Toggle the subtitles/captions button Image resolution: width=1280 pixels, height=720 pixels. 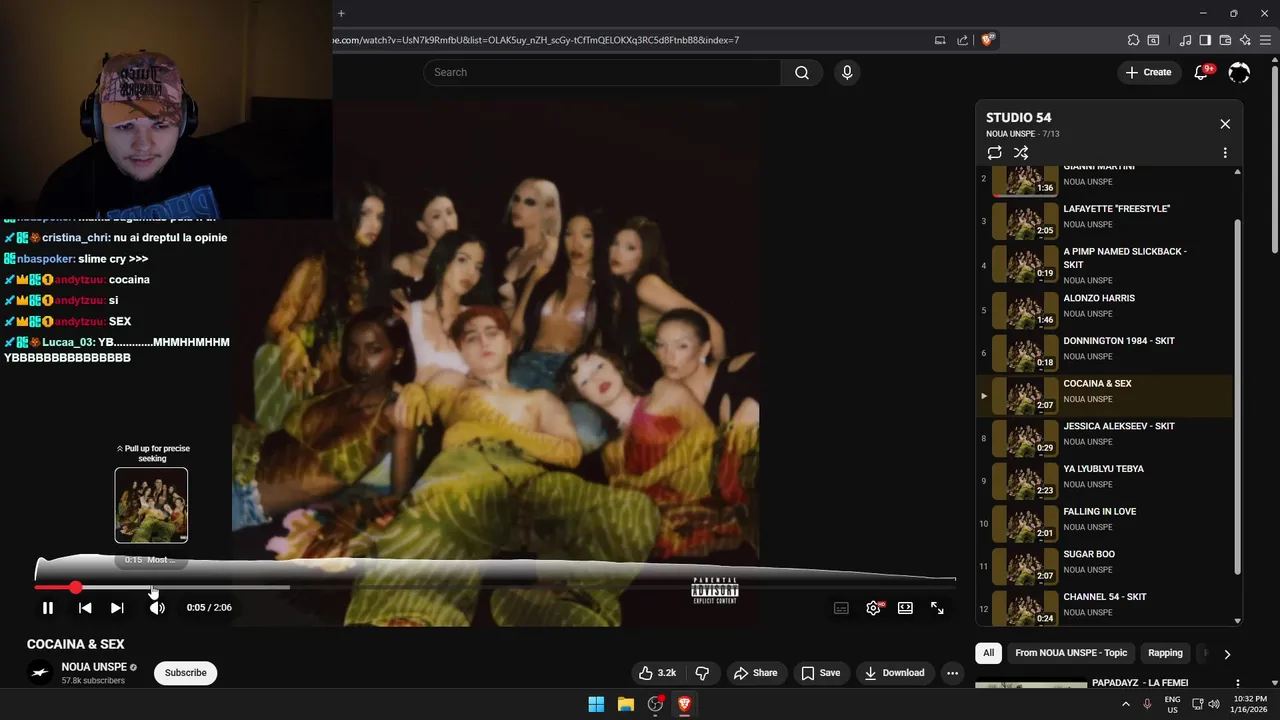click(841, 608)
